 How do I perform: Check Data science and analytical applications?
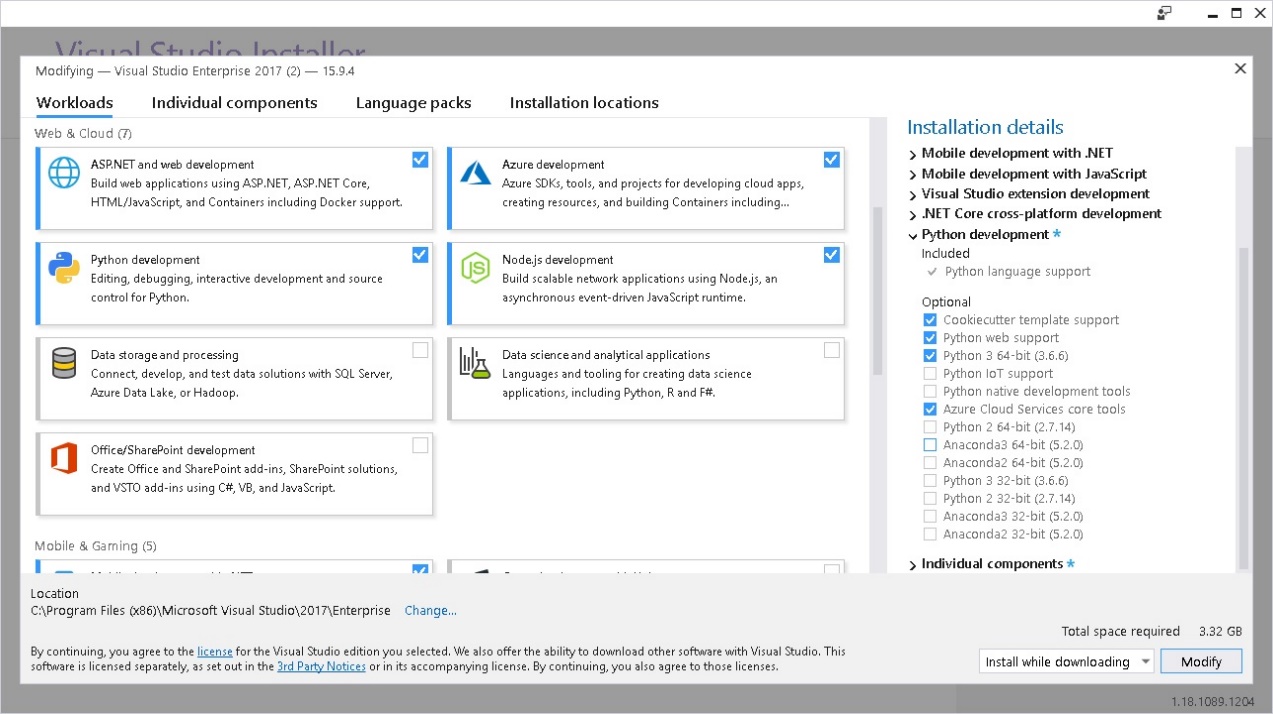832,350
